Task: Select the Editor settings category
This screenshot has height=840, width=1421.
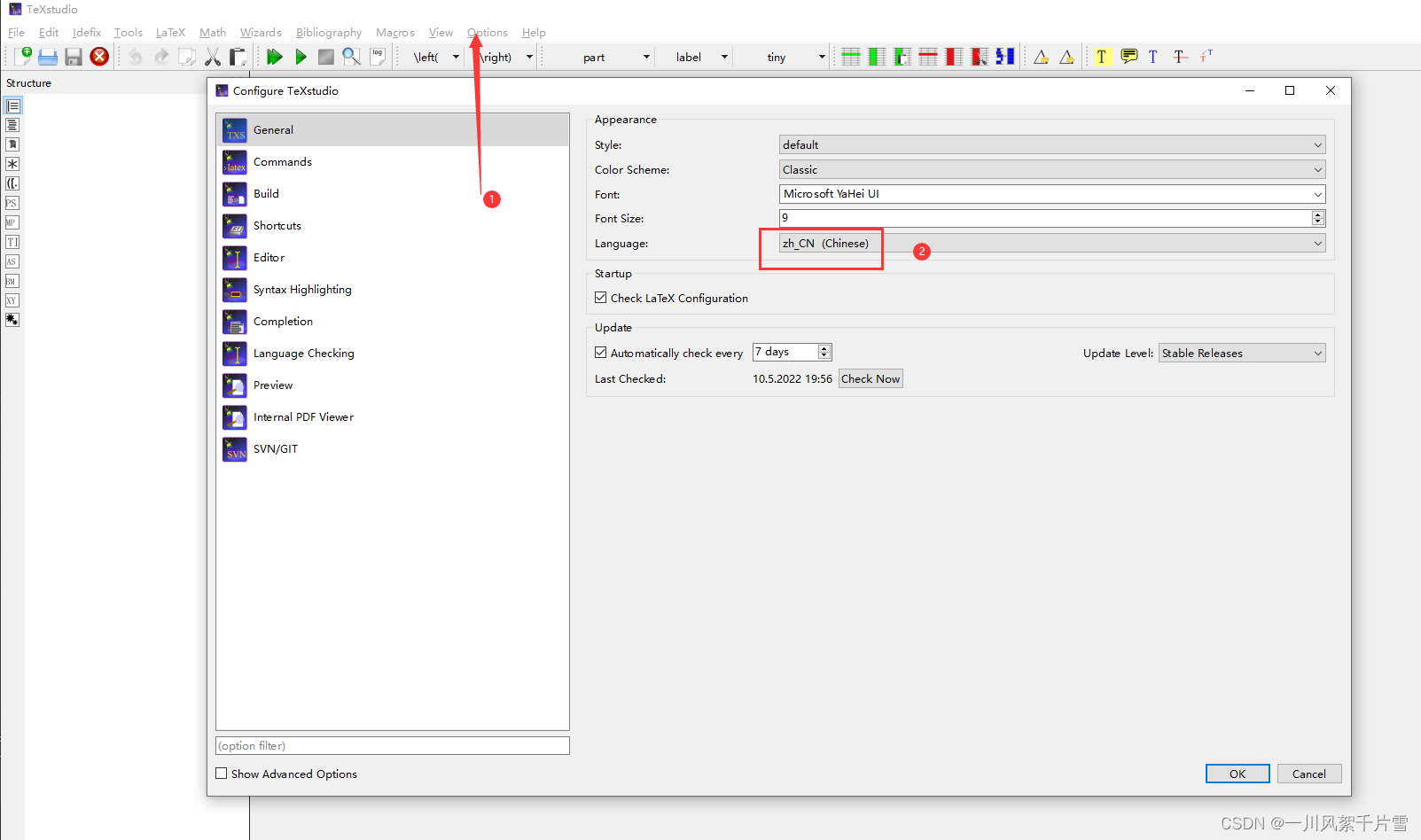Action: point(393,258)
